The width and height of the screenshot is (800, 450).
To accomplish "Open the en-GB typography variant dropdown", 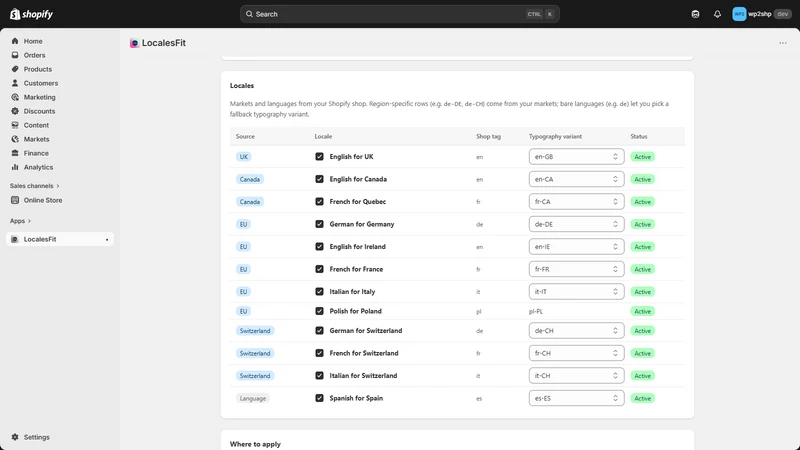I will [576, 157].
